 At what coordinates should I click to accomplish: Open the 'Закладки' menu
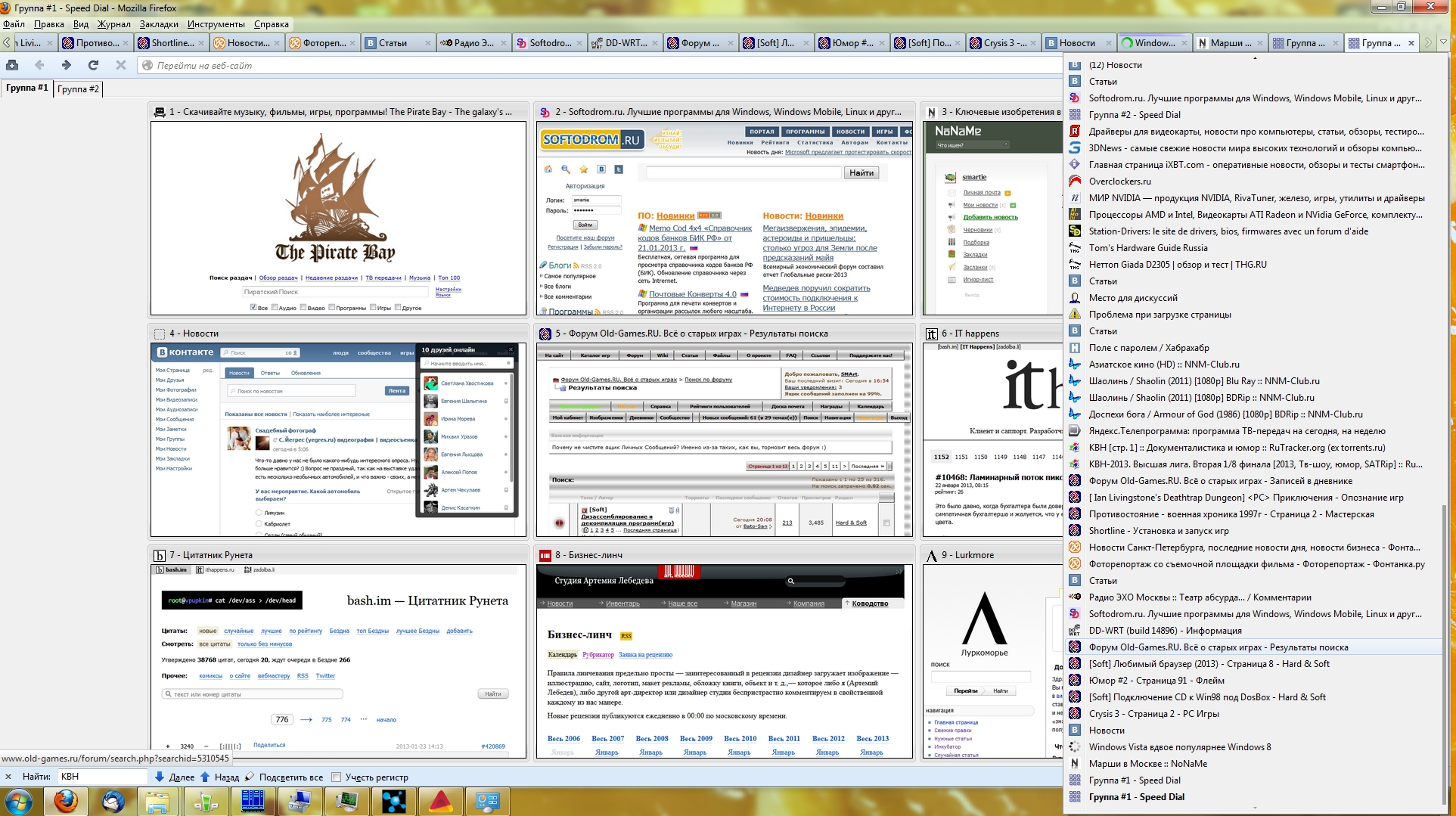tap(159, 24)
